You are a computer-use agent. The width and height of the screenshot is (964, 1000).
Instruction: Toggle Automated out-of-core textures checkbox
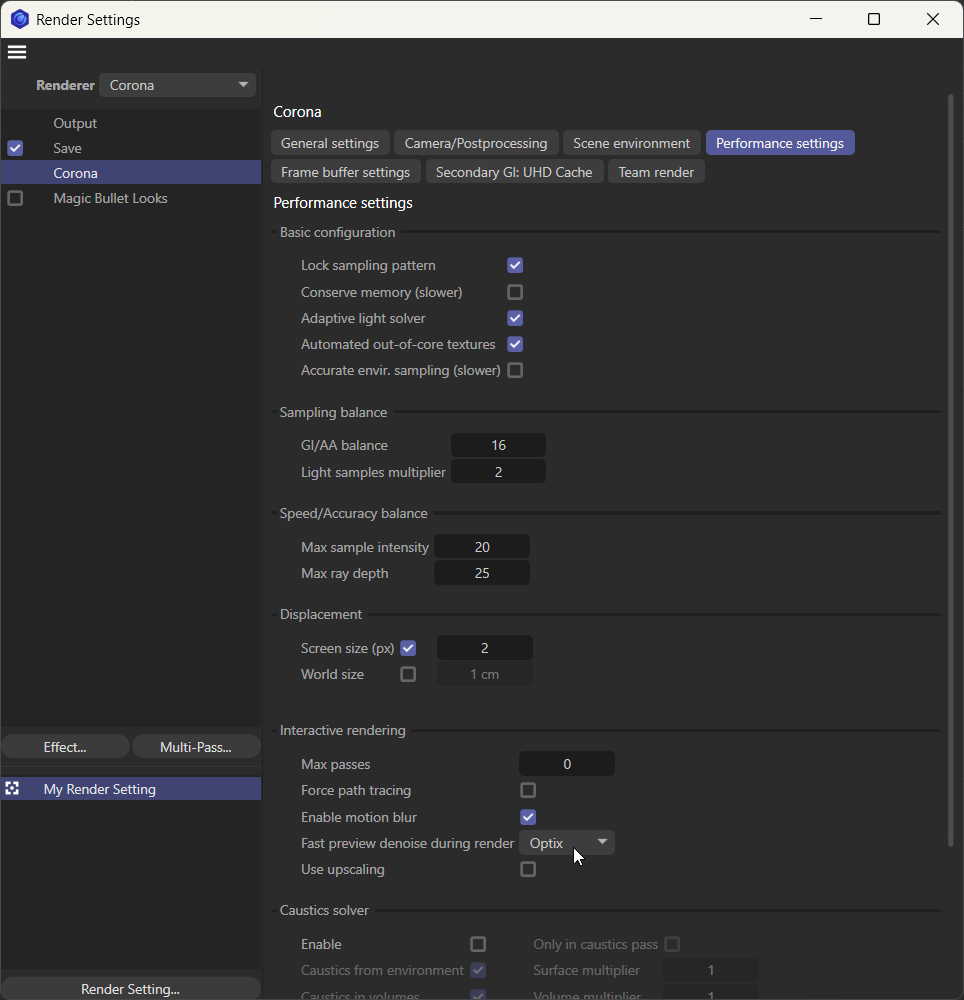(x=515, y=344)
